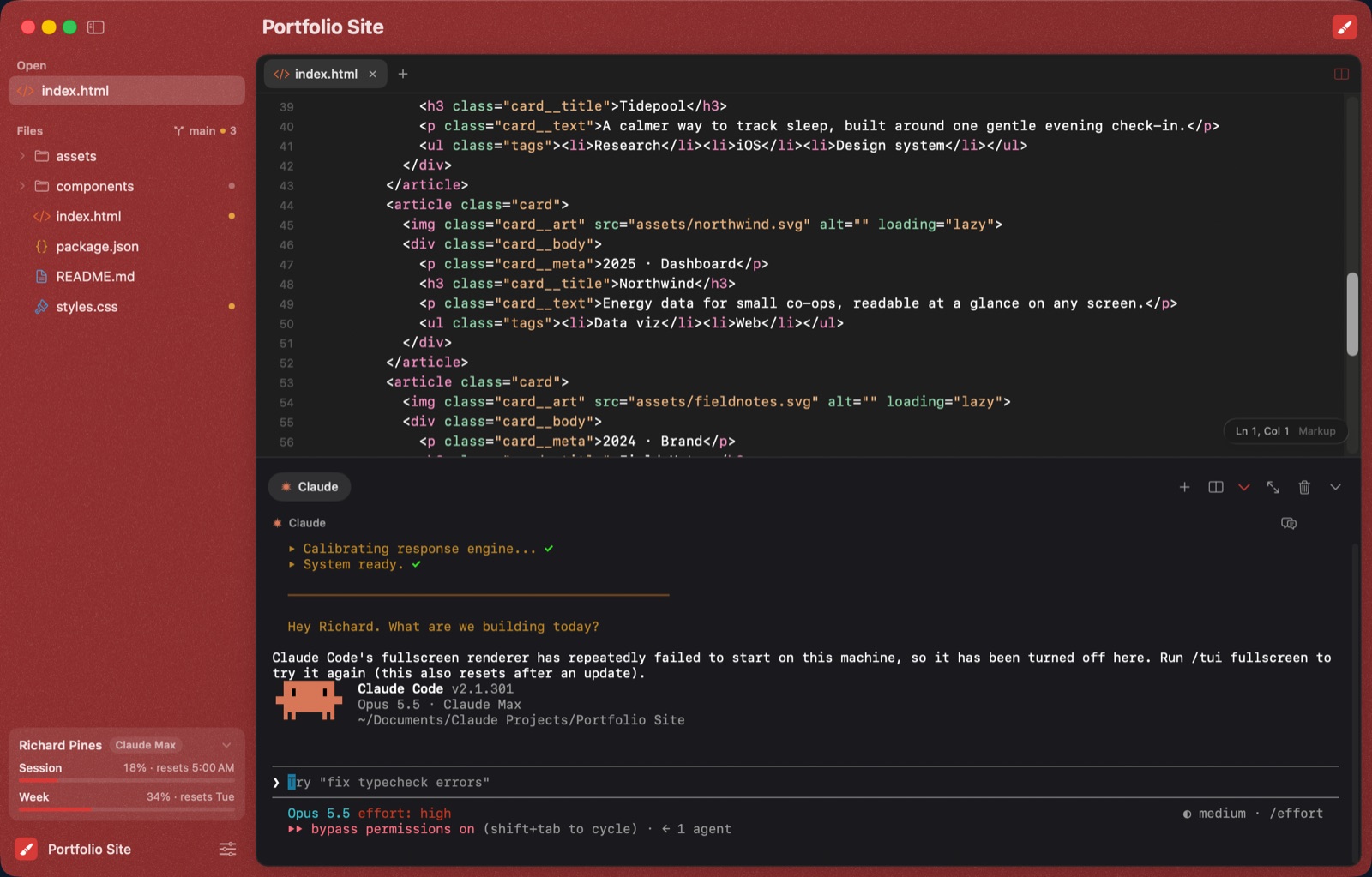The image size is (1372, 877).
Task: Click the chat bubbles icon in Claude panel
Action: coord(1288,523)
